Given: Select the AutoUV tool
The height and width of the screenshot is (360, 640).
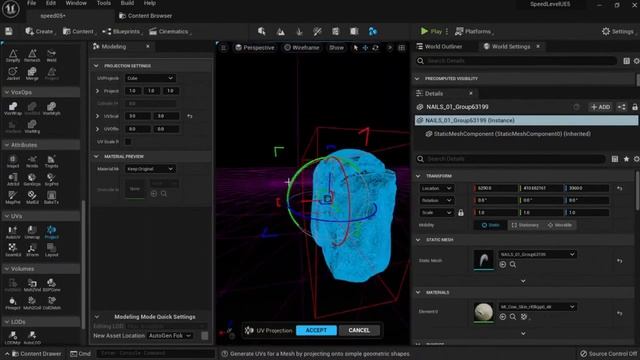Looking at the screenshot, I should [13, 232].
